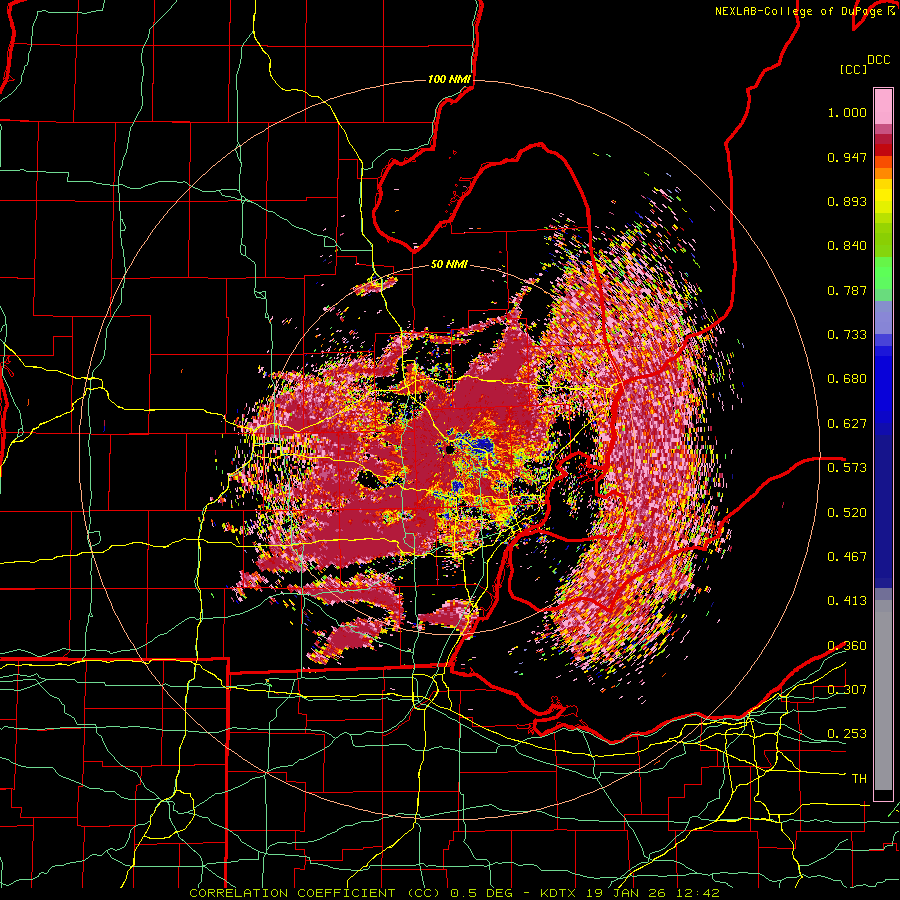900x900 pixels.
Task: Click the 0.893 color scale value
Action: tap(847, 201)
